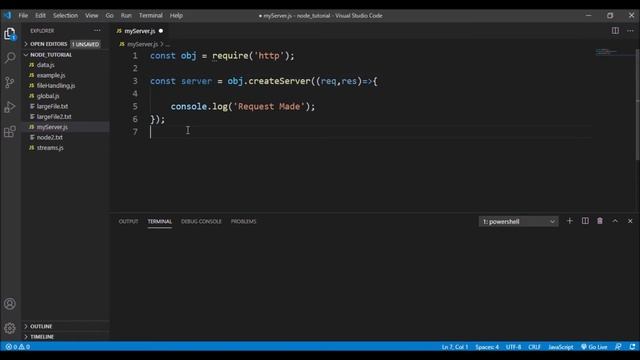Click Ln 7, Col 1 status item

455,347
